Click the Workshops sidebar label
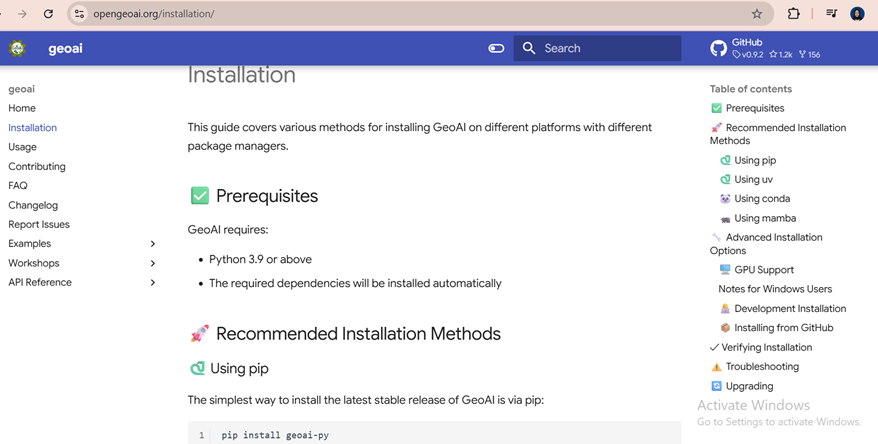Image resolution: width=878 pixels, height=444 pixels. point(34,263)
